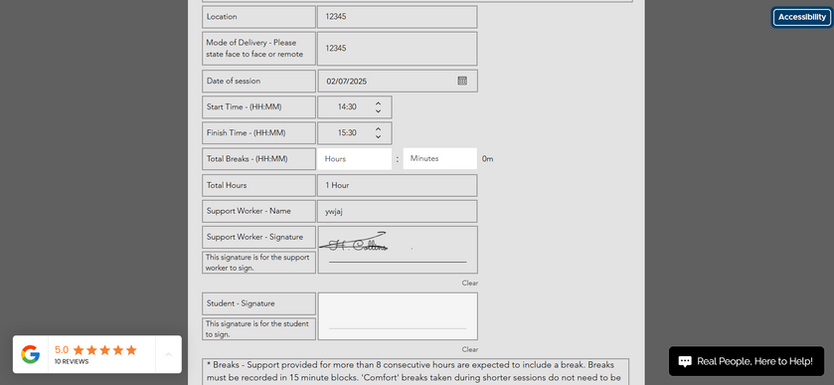Click the Start Time 14:30 field
834x385 pixels.
click(355, 107)
